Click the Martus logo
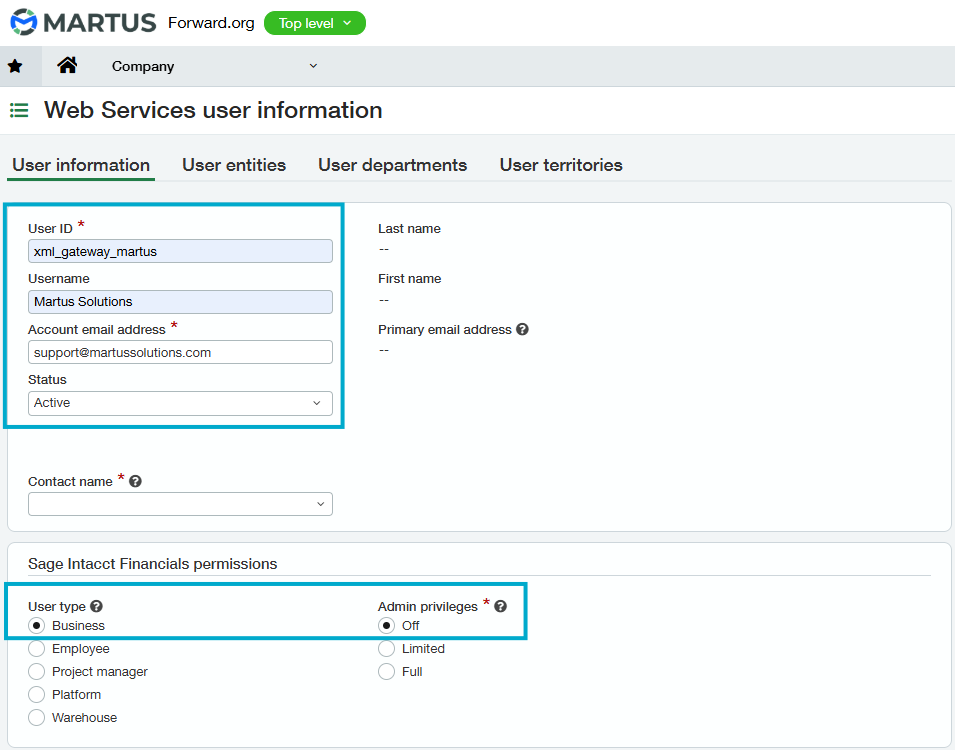The image size is (955, 750). click(x=83, y=23)
